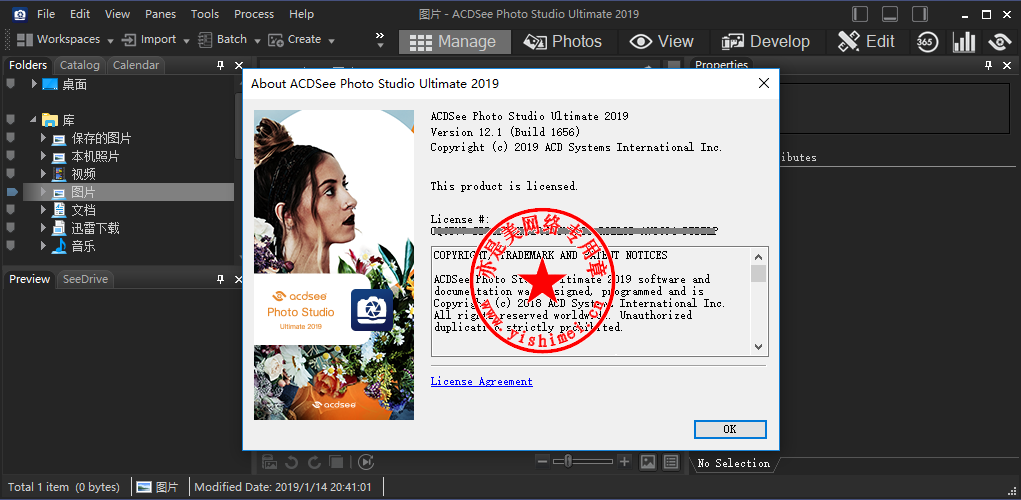Screen dimensions: 1021x500
Task: Switch to Develop mode
Action: click(766, 42)
